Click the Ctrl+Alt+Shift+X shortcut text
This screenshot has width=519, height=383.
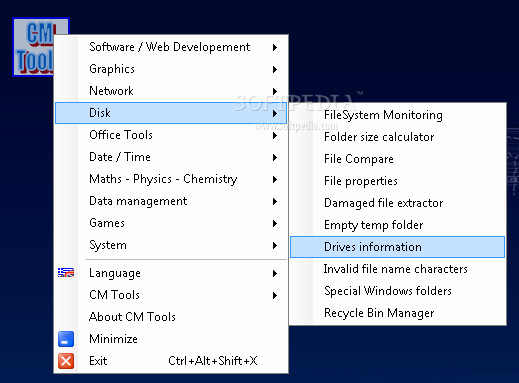(x=213, y=361)
